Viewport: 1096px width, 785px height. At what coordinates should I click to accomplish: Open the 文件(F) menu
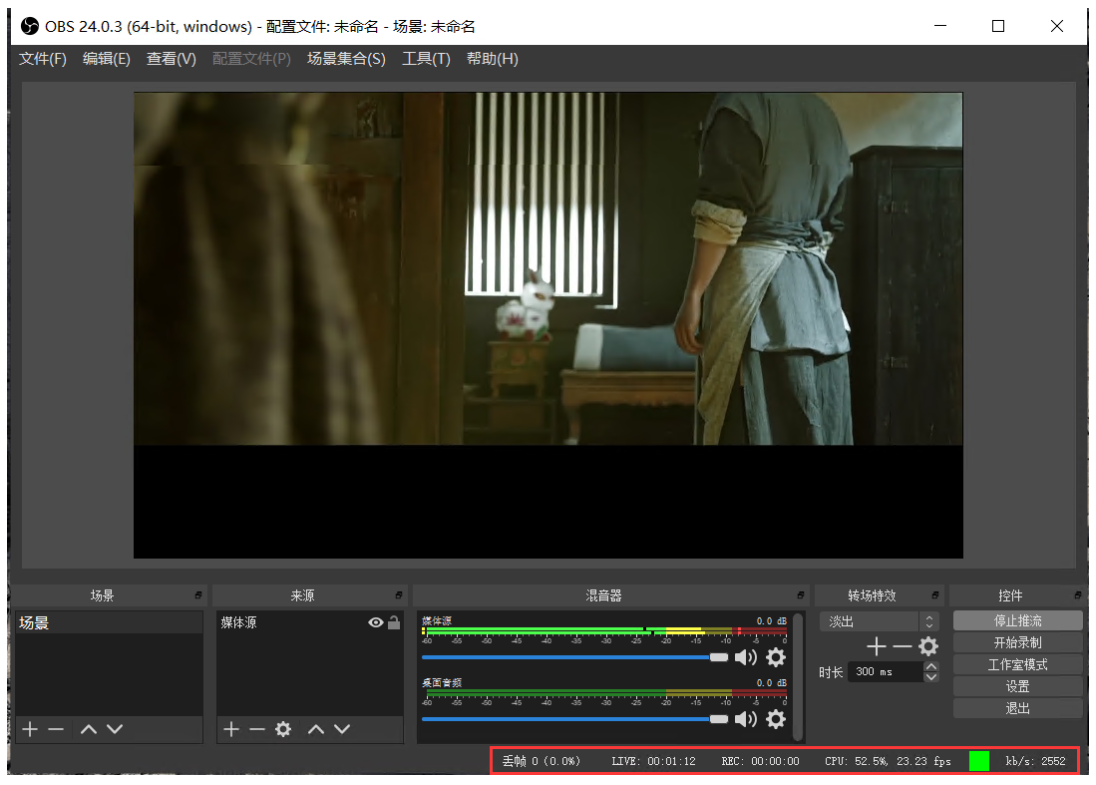(43, 59)
